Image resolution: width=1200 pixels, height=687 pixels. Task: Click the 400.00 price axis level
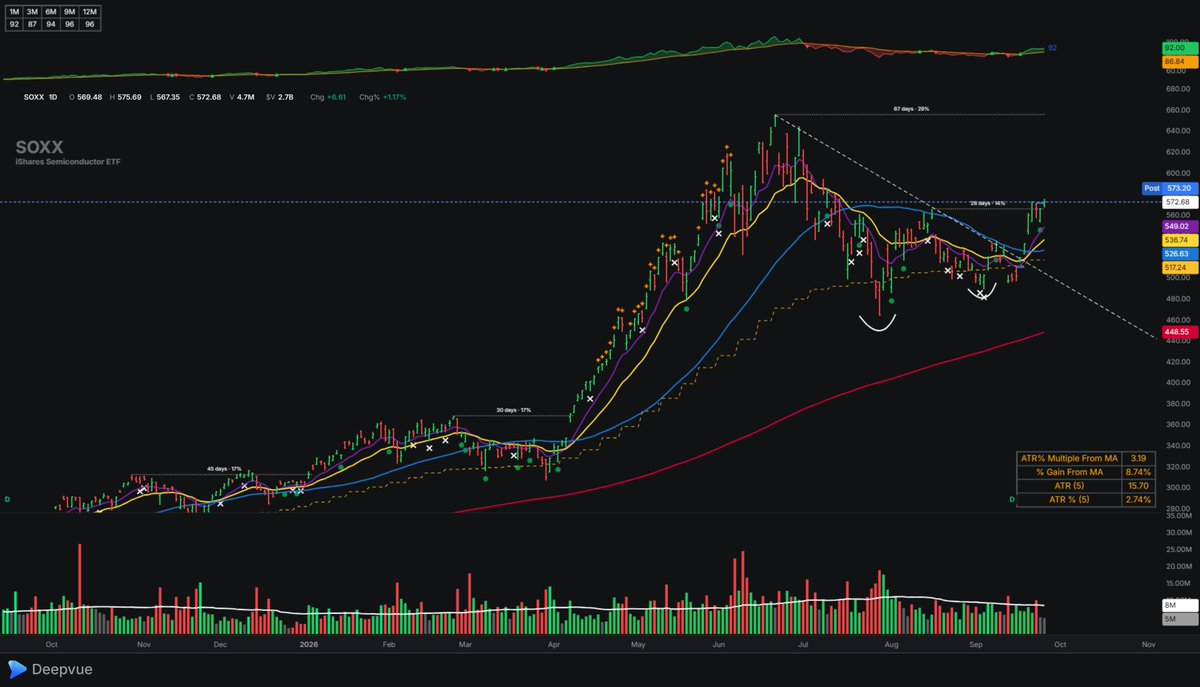1176,382
